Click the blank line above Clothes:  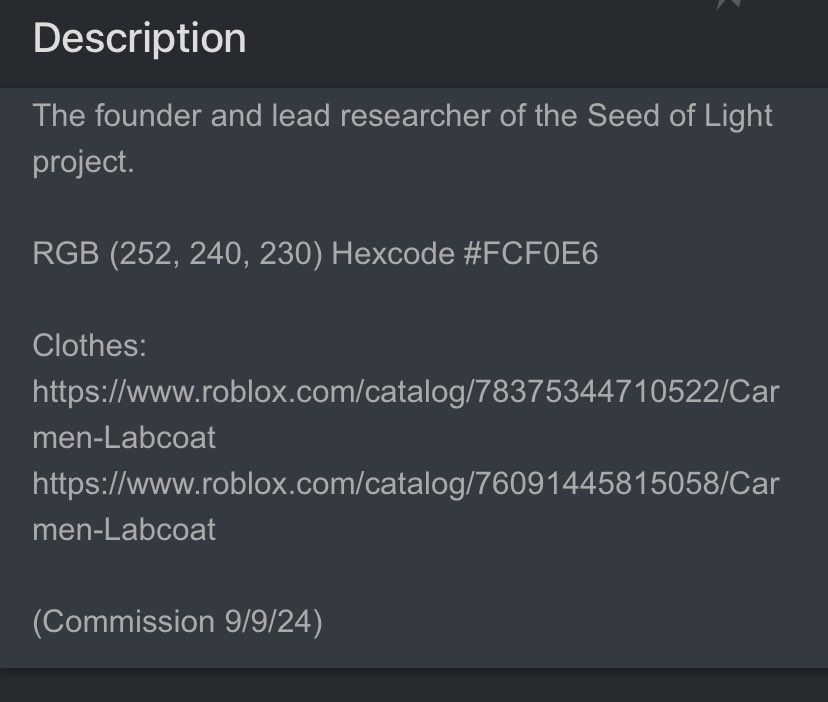pos(414,299)
